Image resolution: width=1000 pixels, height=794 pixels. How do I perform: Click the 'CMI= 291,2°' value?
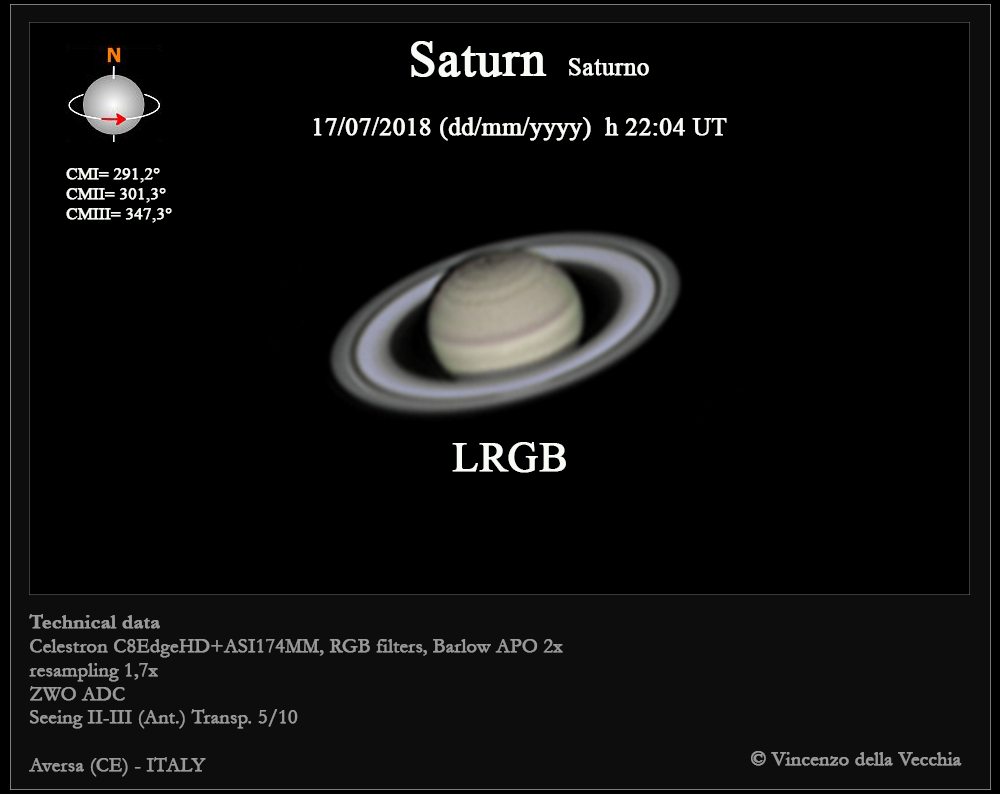(113, 174)
